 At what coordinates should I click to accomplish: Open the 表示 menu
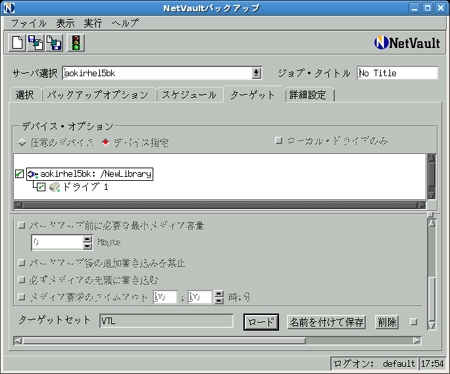click(65, 23)
